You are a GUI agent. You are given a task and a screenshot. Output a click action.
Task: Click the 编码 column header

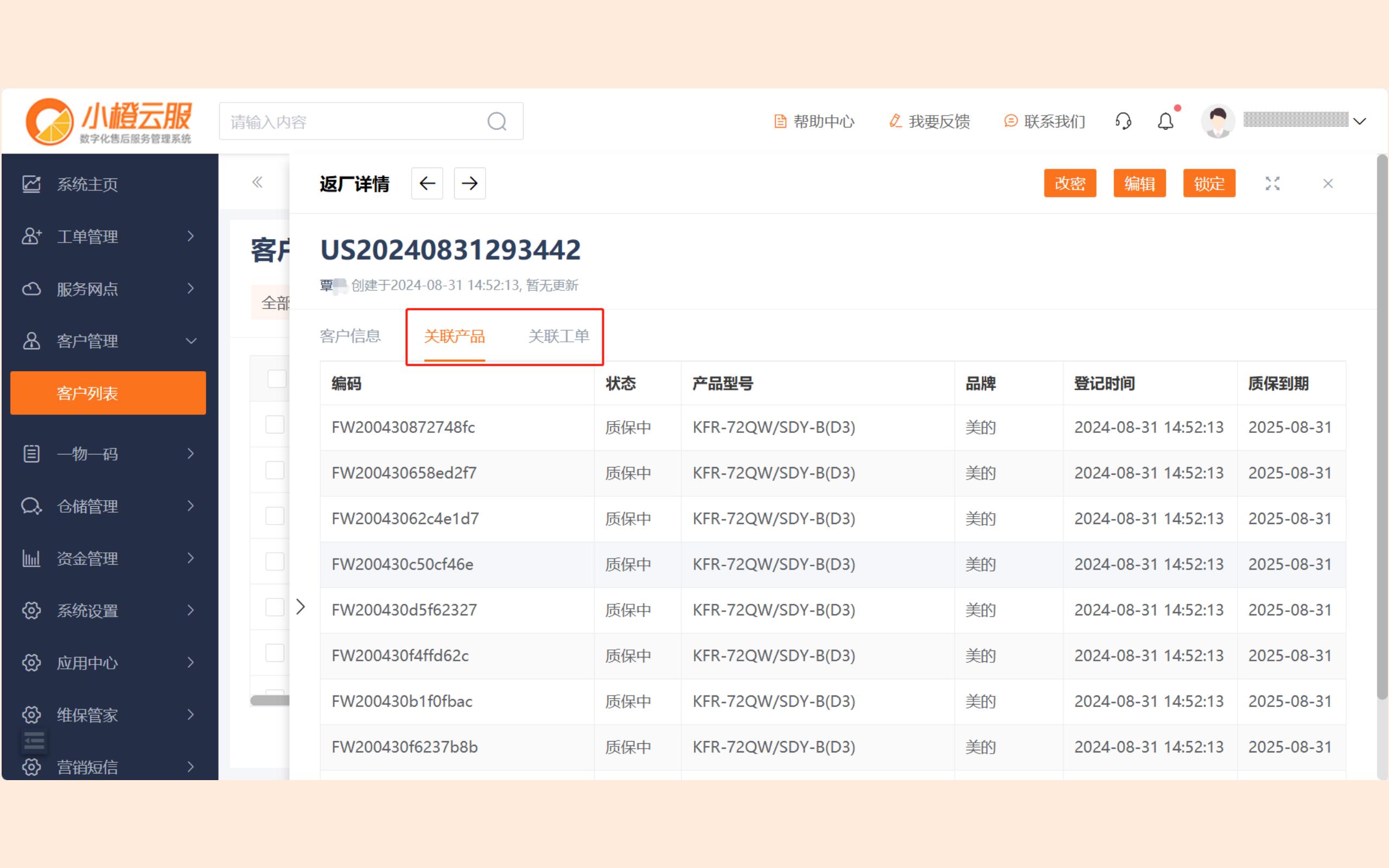pos(346,383)
